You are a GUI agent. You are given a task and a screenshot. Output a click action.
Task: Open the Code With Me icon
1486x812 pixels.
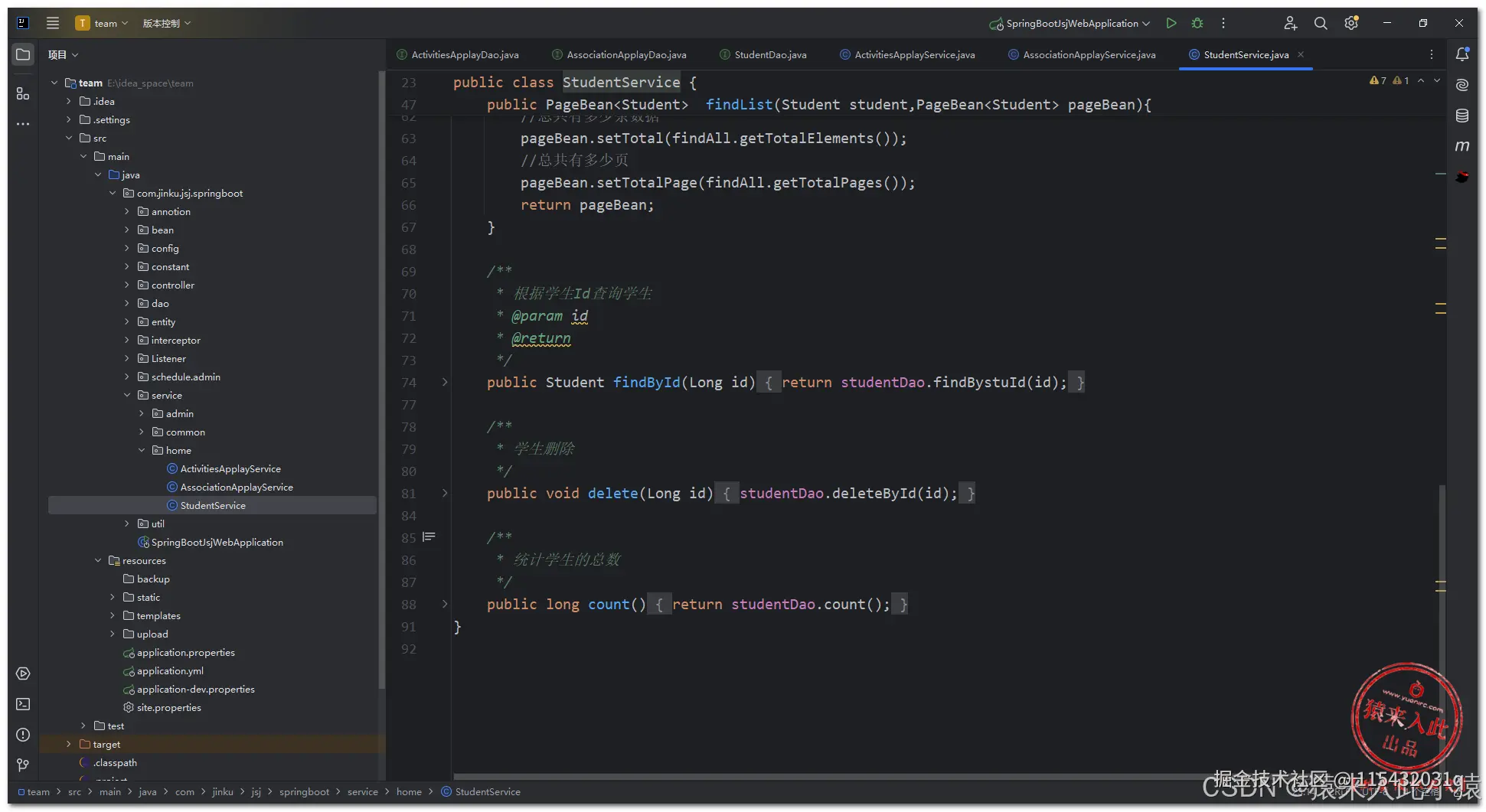1291,23
